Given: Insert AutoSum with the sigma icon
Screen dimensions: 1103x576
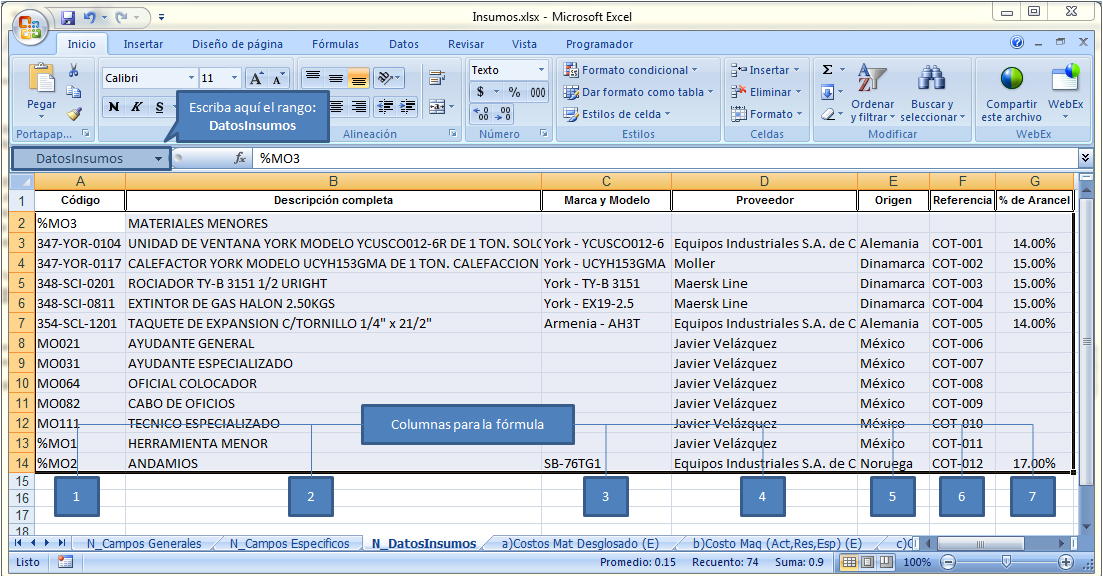Looking at the screenshot, I should pyautogui.click(x=828, y=70).
